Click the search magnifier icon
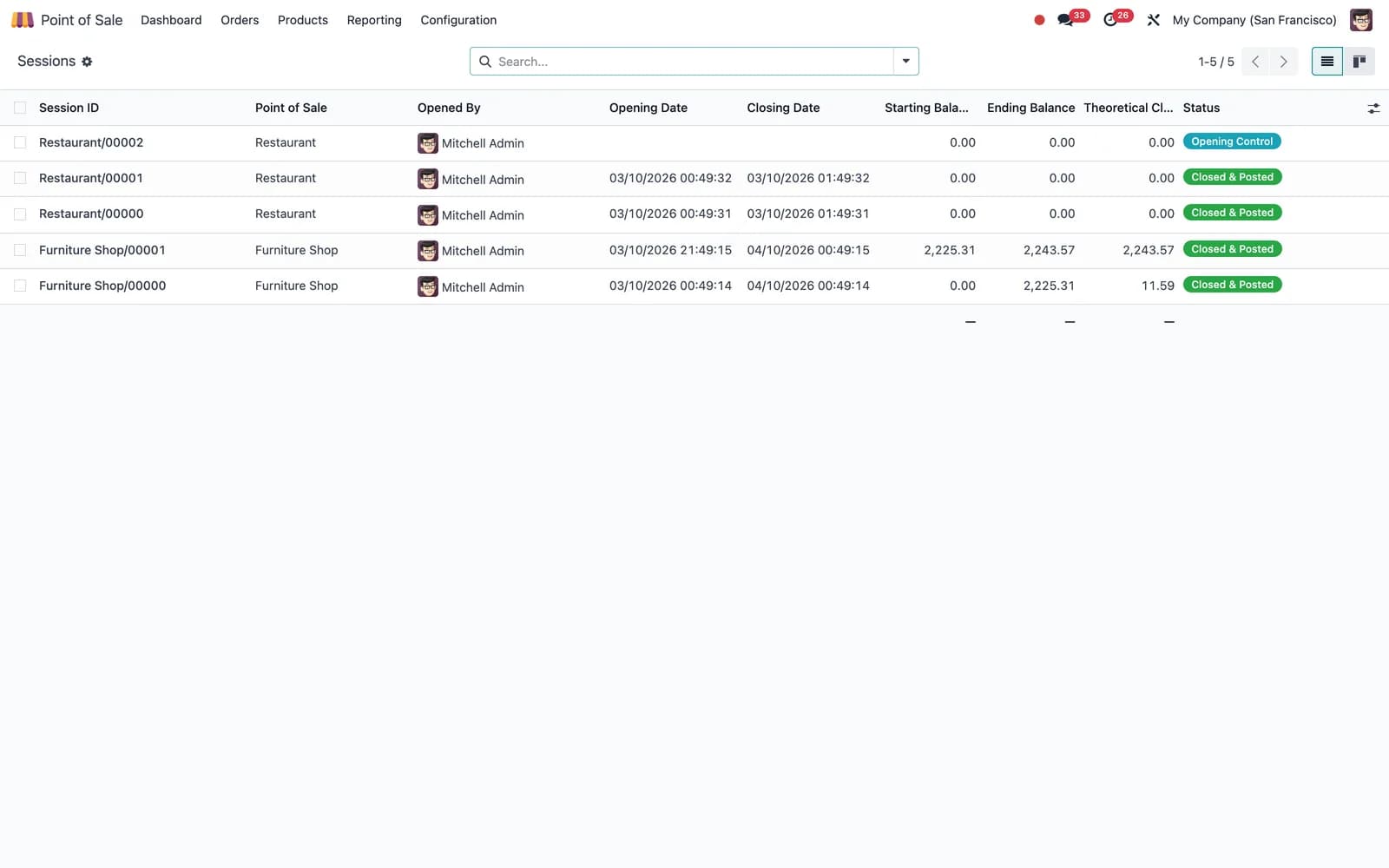 click(485, 62)
